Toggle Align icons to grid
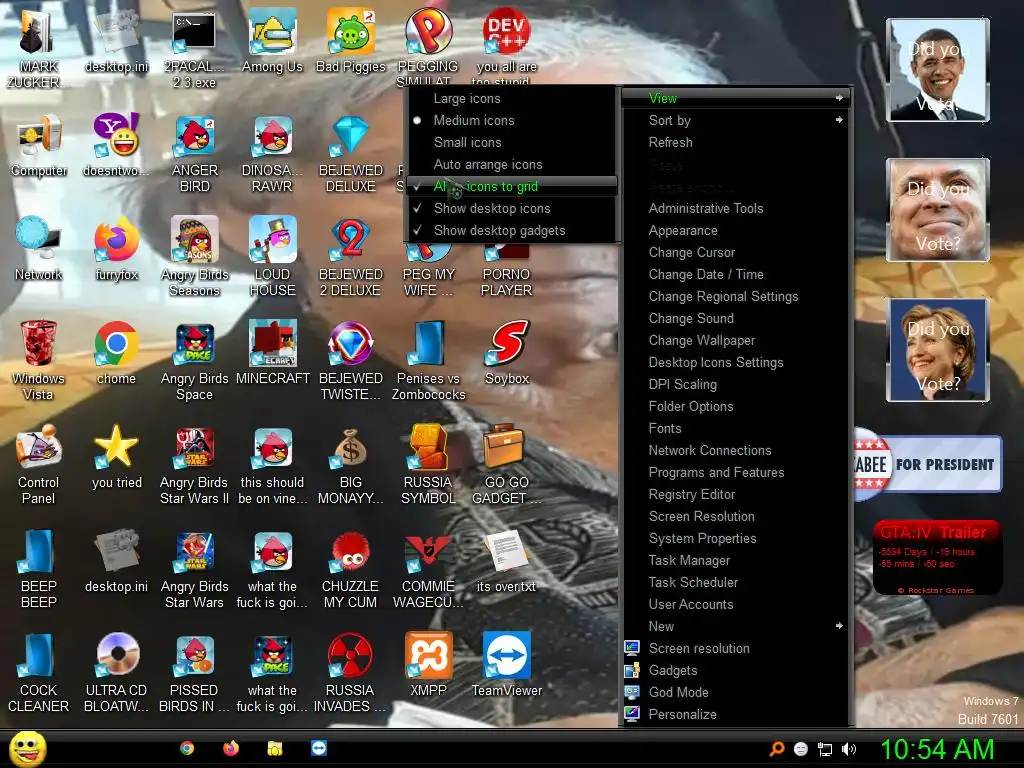 pos(511,187)
